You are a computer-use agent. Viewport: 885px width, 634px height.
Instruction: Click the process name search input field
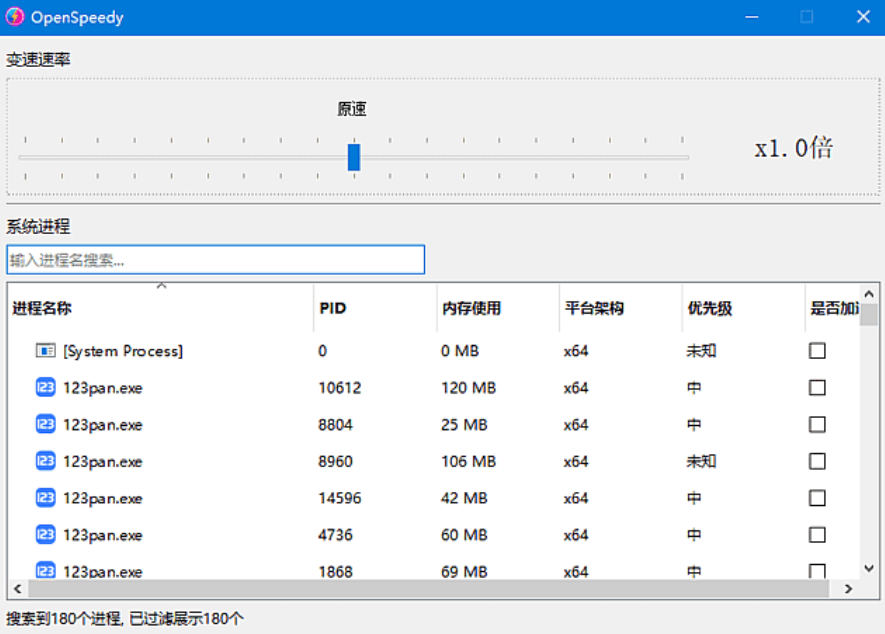point(215,259)
